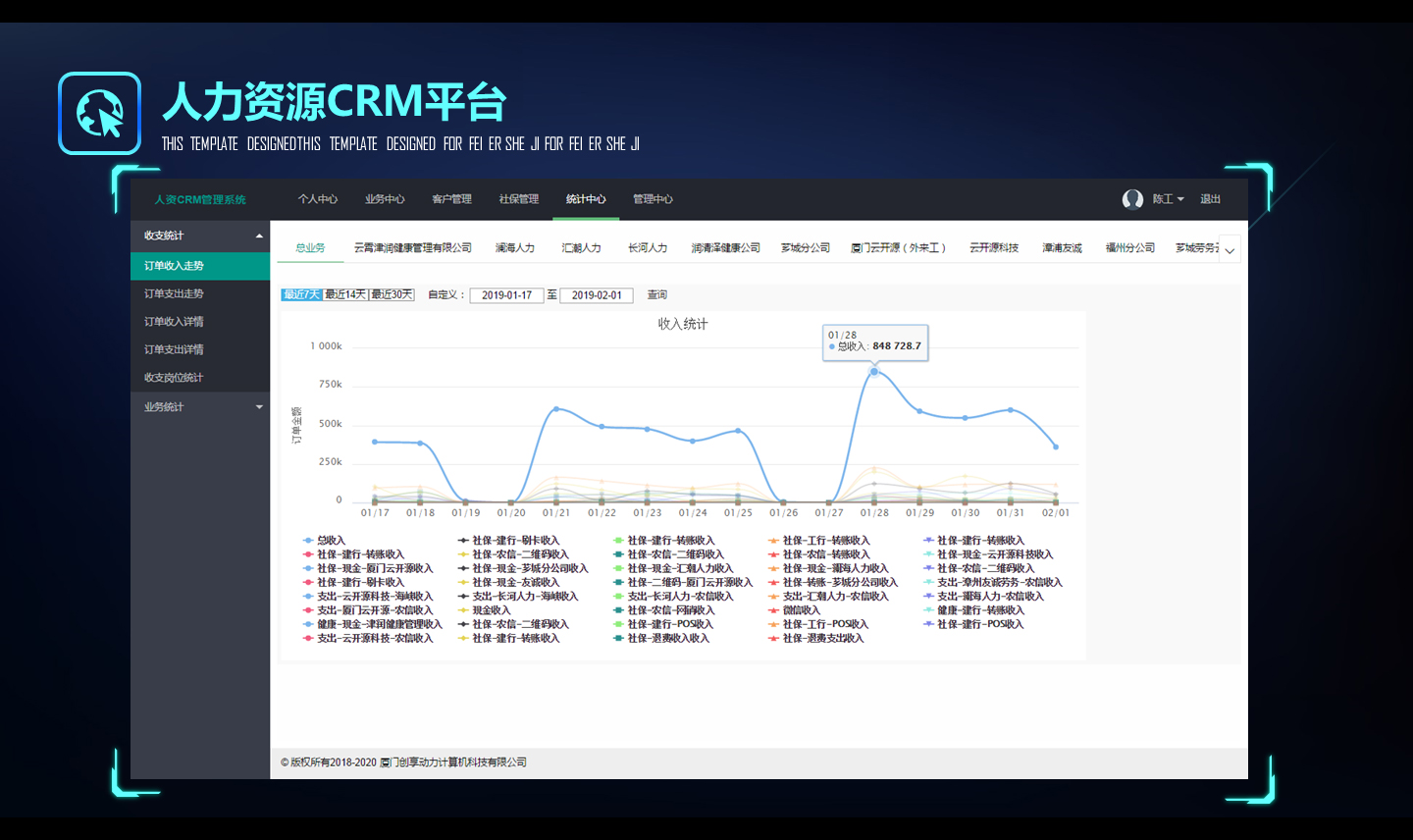Focus the start date field 2019-01-17
Screen dimensions: 1413x840
pos(506,295)
